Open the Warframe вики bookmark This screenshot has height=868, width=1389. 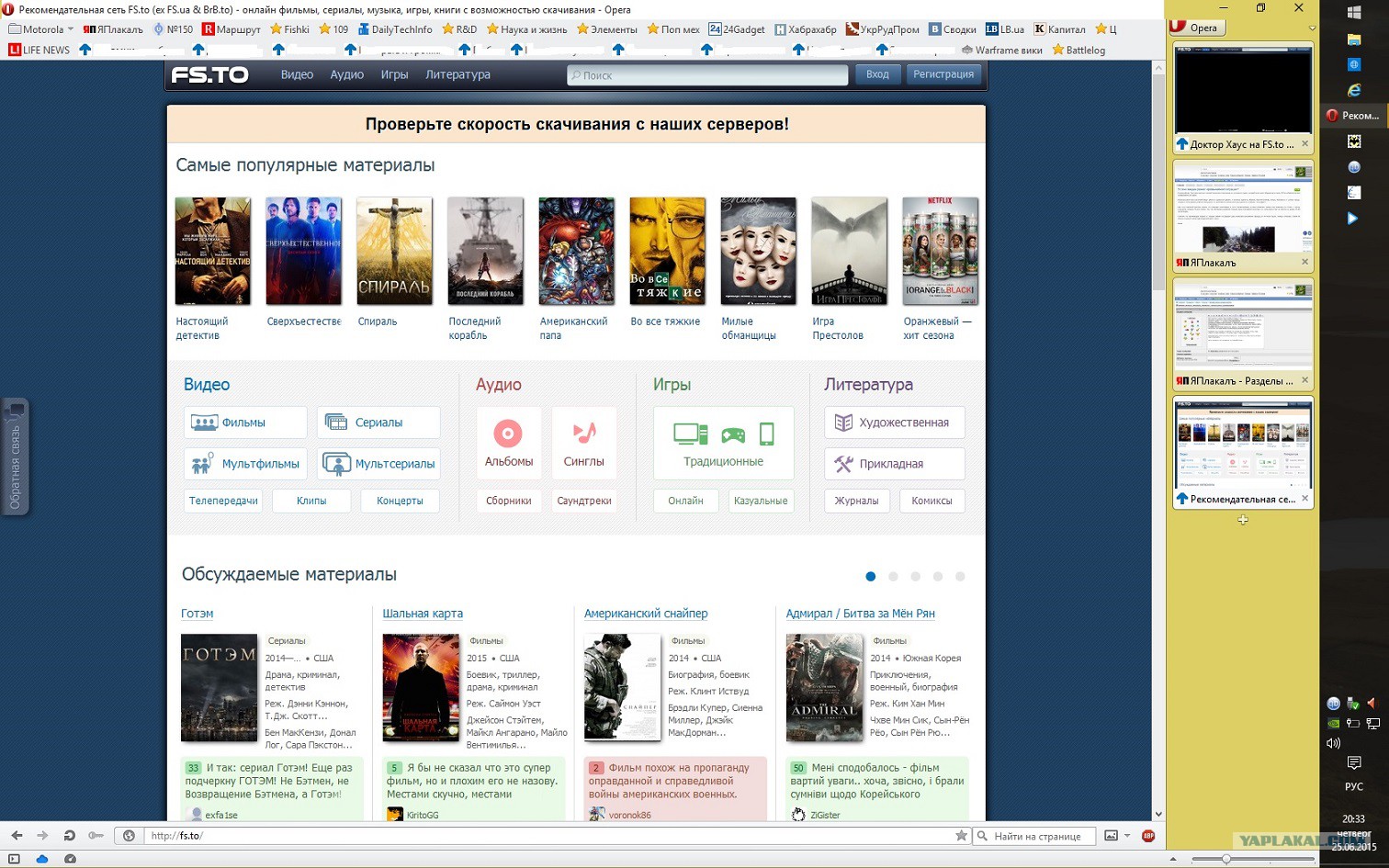1001,51
